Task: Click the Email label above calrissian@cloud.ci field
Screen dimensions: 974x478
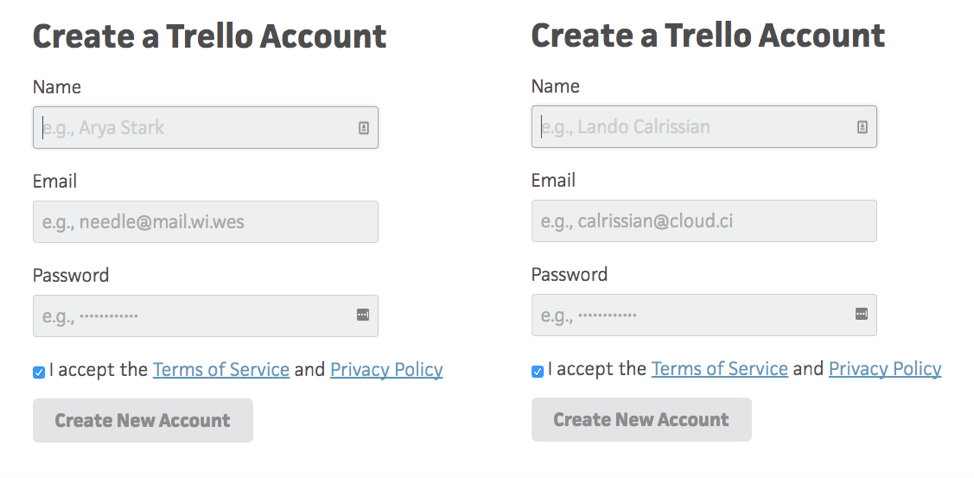Action: click(x=553, y=180)
